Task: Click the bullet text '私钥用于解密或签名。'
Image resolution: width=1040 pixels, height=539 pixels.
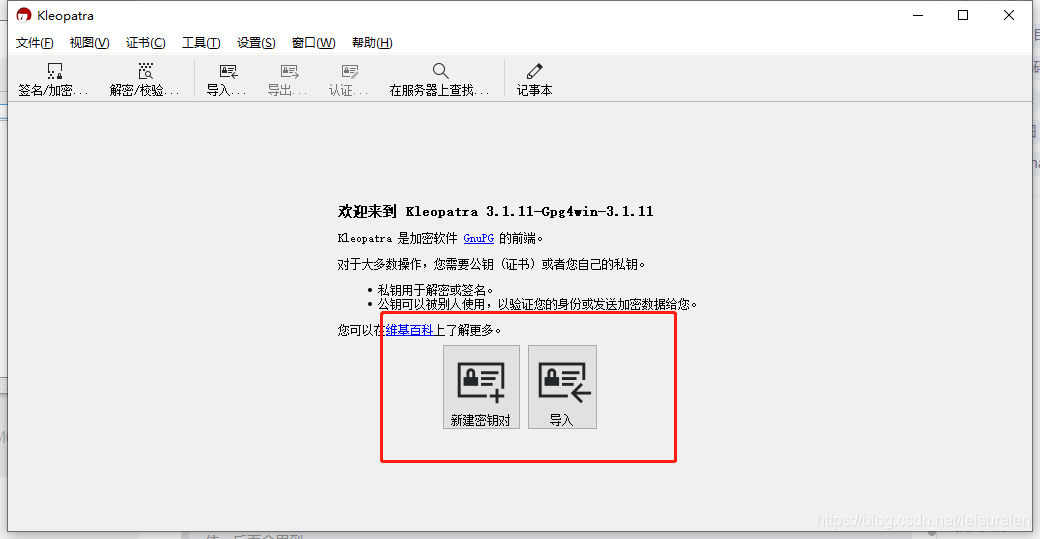Action: click(x=435, y=290)
